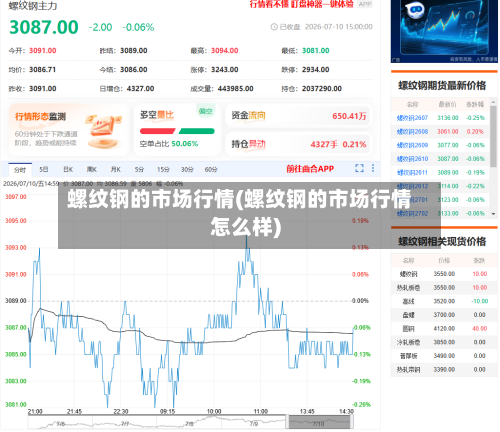The height and width of the screenshot is (432, 500).
Task: Click the 螺纹钢期货最新价格 heading
Action: click(x=442, y=86)
